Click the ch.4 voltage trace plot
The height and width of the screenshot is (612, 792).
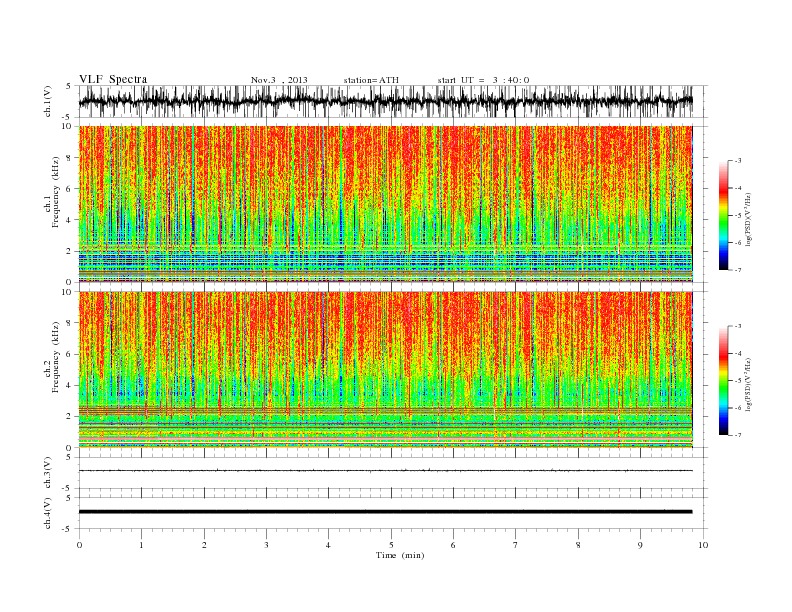(x=392, y=513)
